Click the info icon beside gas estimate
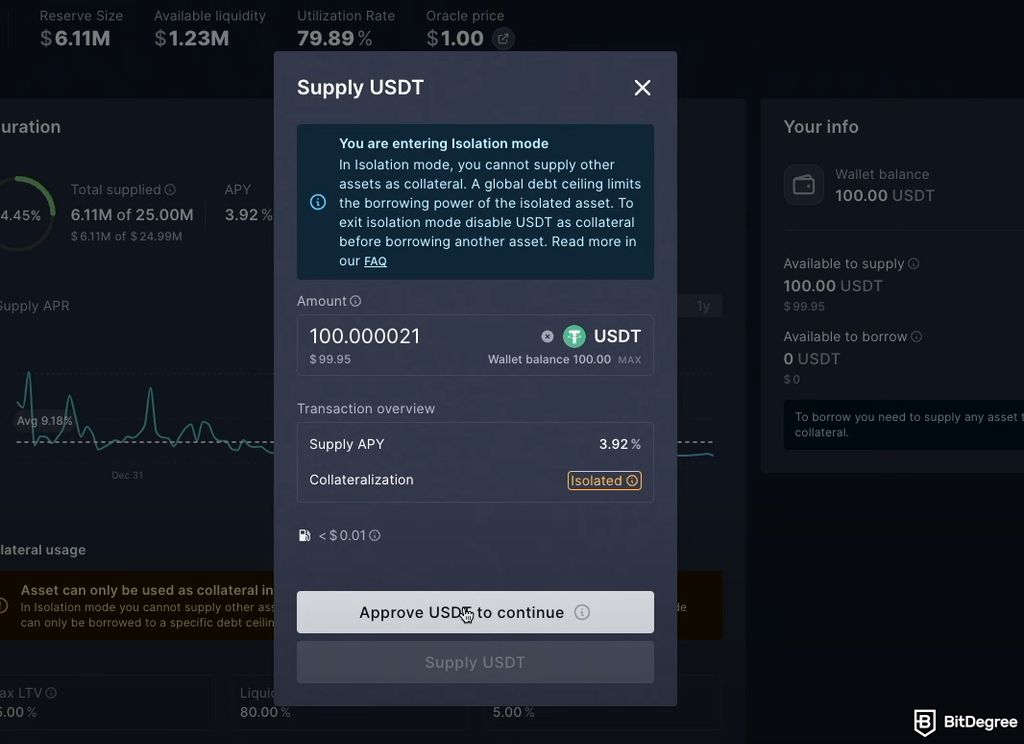This screenshot has height=744, width=1024. coord(375,536)
